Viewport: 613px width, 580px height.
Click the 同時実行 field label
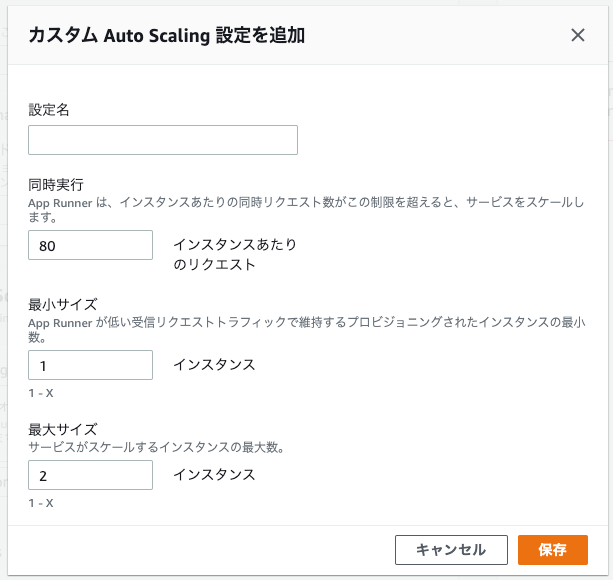pyautogui.click(x=55, y=185)
